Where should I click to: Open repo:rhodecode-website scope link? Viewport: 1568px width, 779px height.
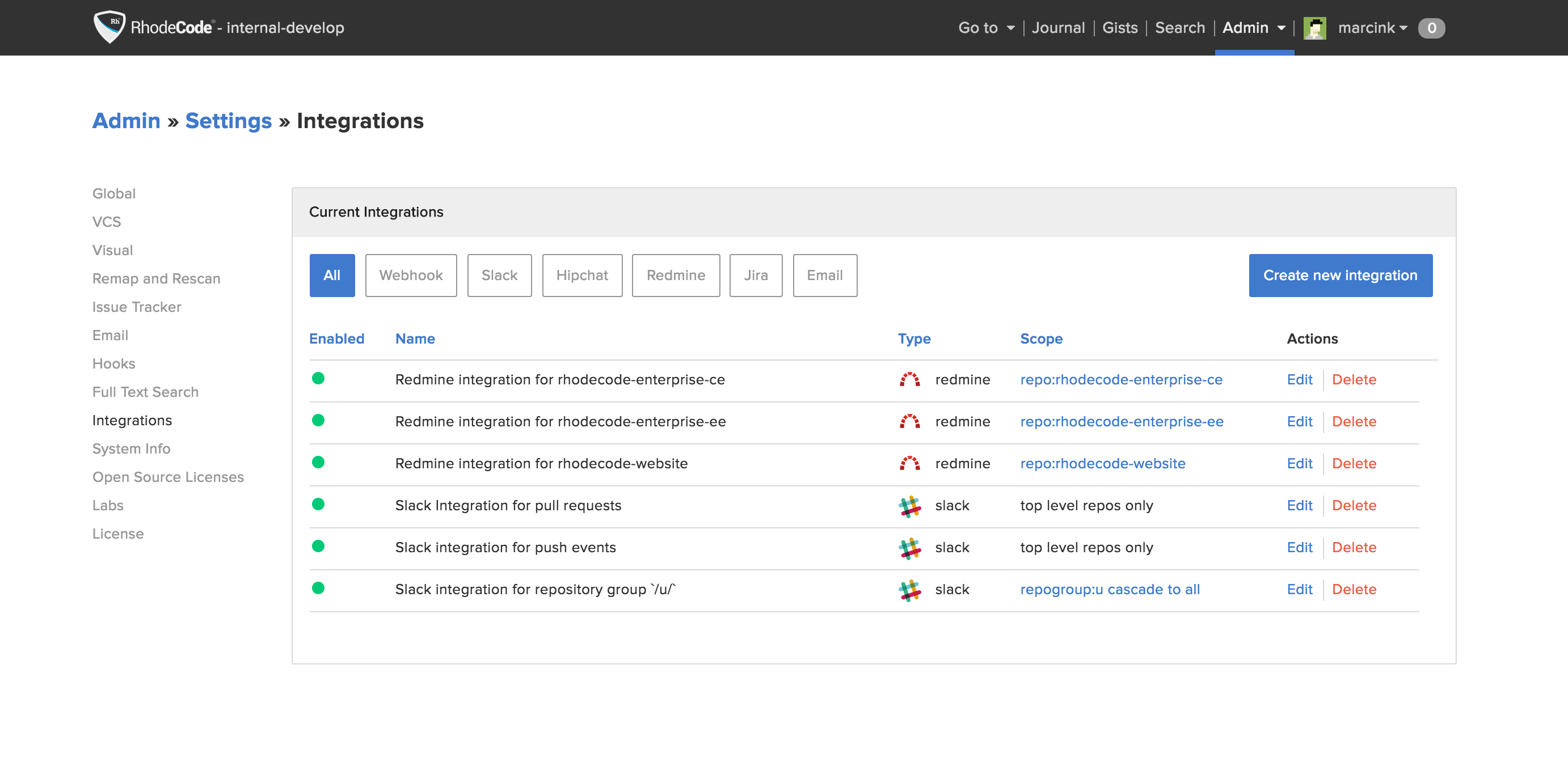pyautogui.click(x=1103, y=463)
